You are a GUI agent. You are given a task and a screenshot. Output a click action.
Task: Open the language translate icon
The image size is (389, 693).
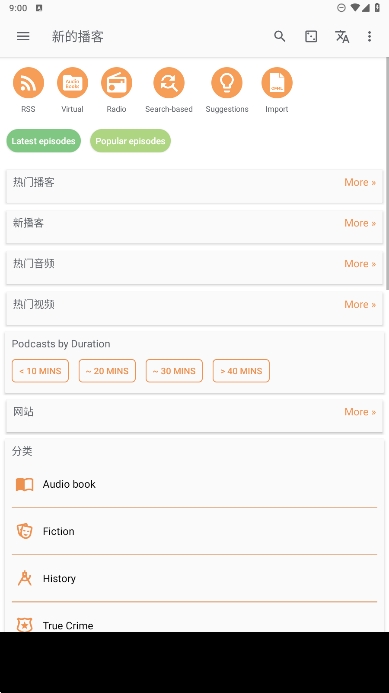point(342,36)
